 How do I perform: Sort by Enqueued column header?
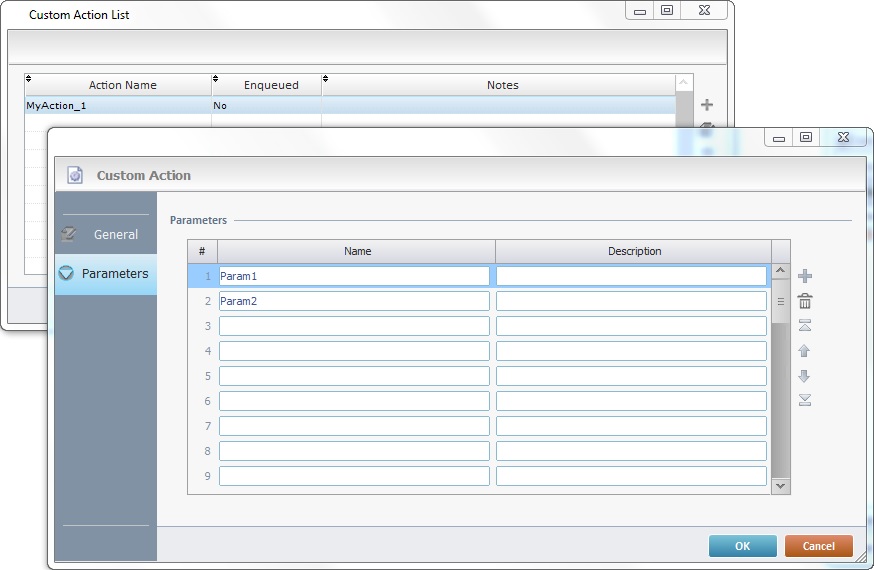click(270, 85)
